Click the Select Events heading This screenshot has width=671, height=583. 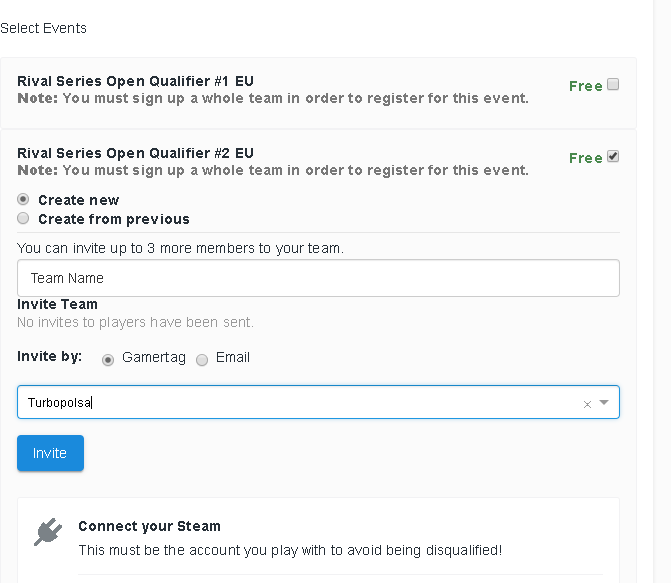(x=44, y=28)
